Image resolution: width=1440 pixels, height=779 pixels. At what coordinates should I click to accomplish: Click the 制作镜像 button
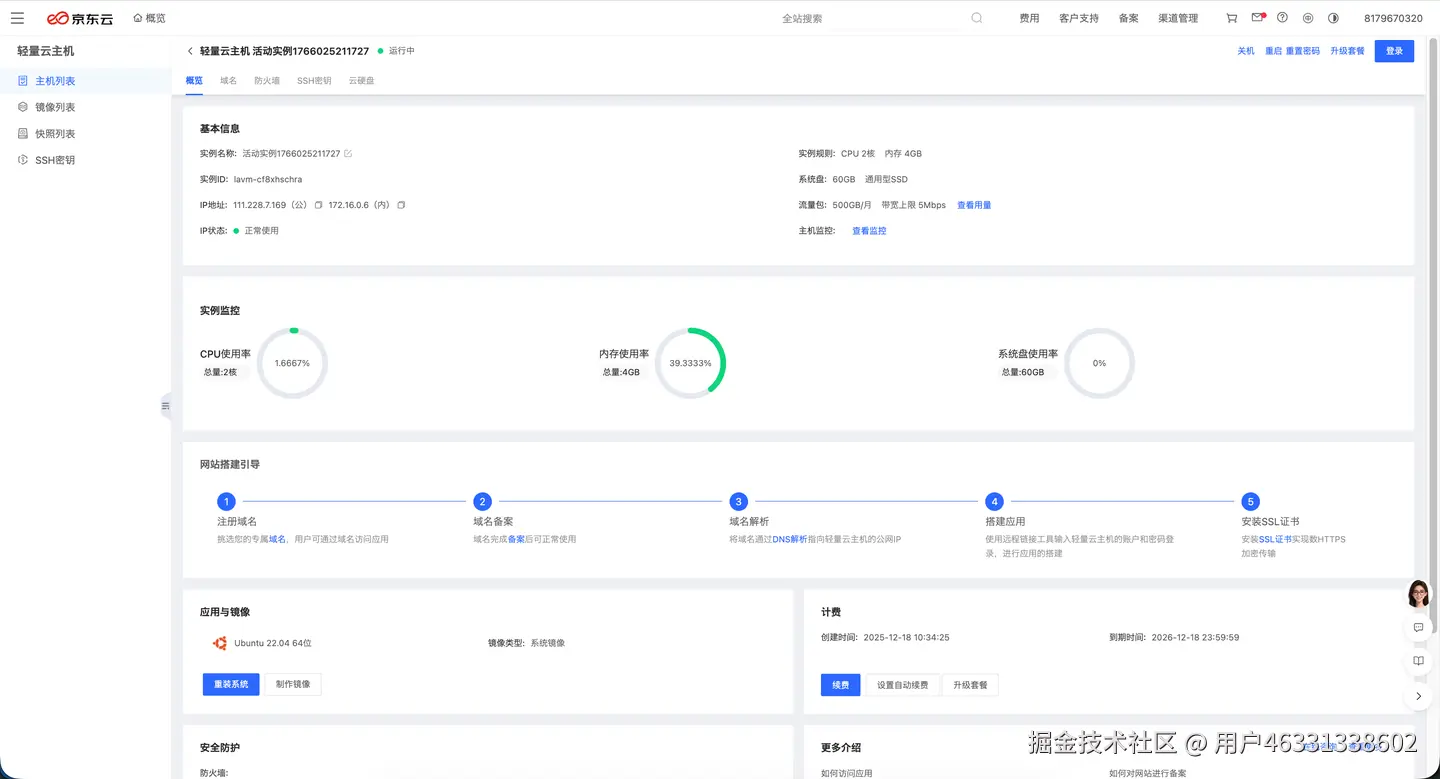coord(293,685)
